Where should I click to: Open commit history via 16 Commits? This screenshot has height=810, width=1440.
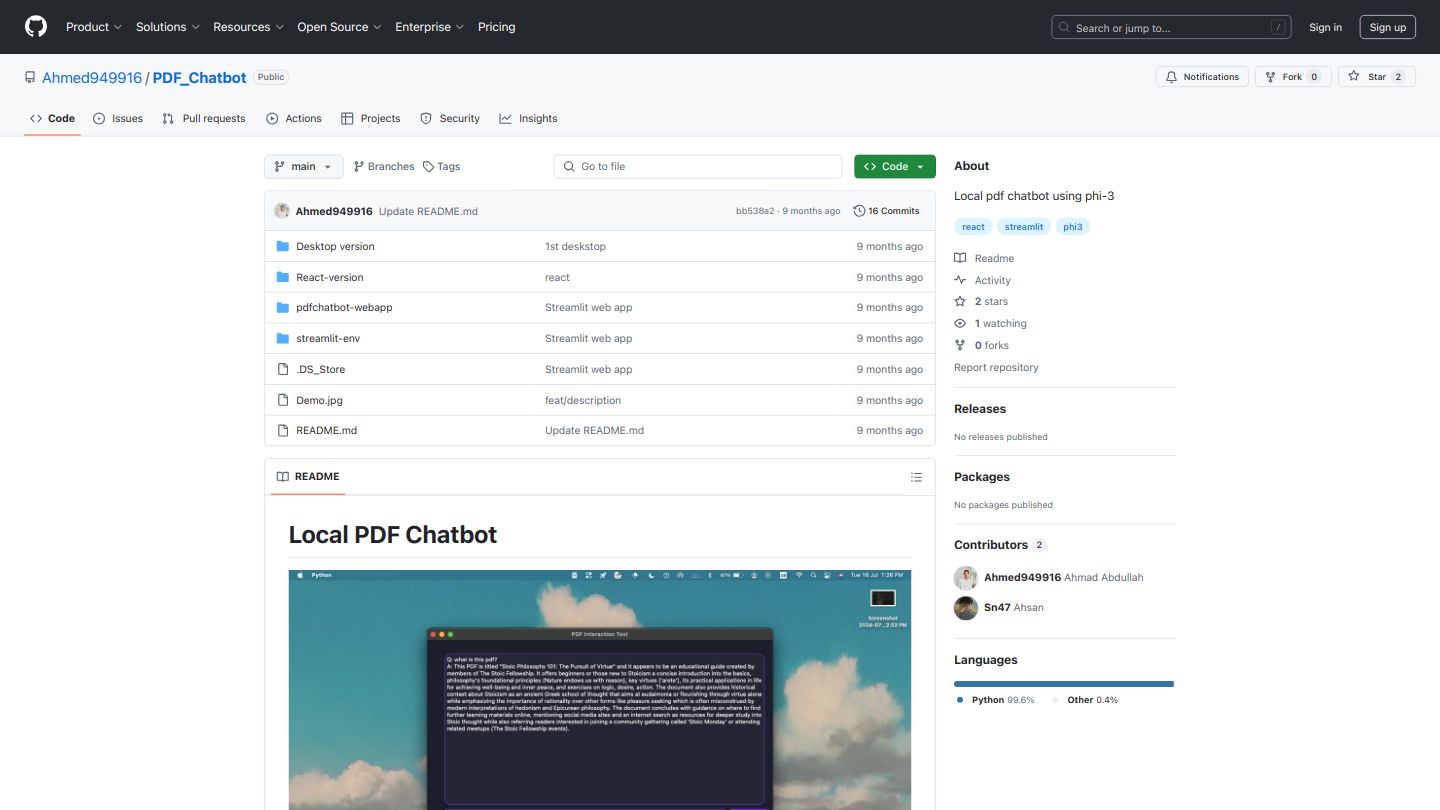(886, 211)
